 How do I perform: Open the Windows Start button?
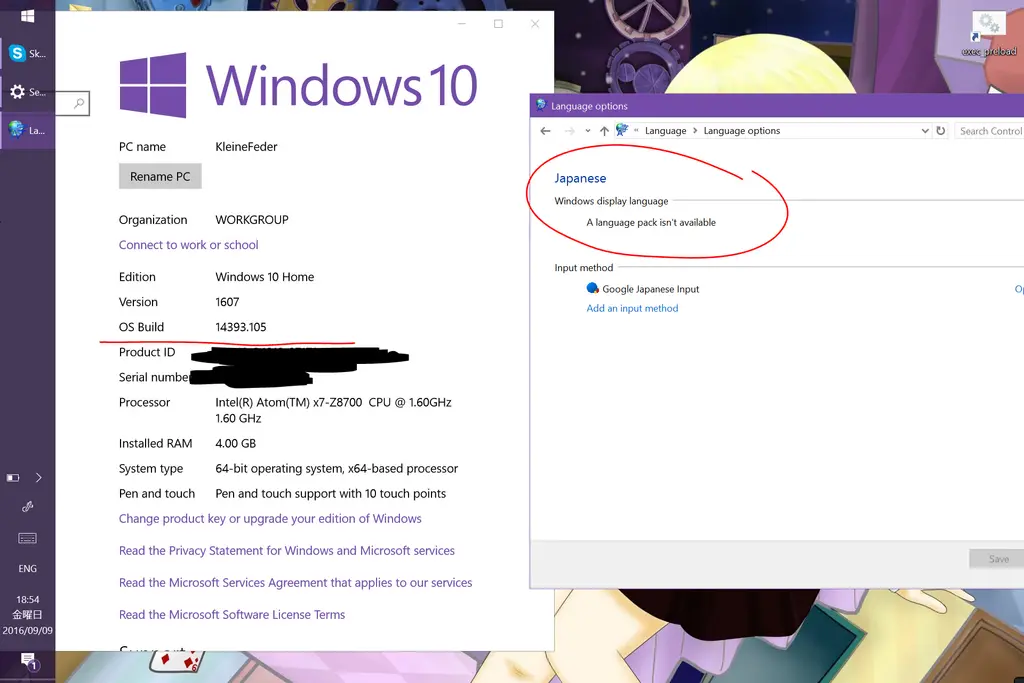tap(27, 15)
